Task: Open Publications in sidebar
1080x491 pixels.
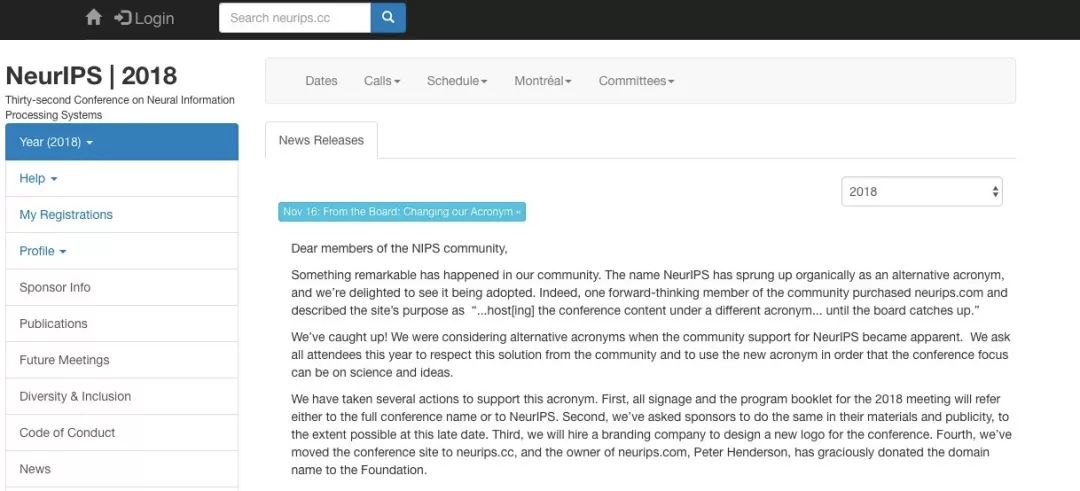Action: pos(122,324)
